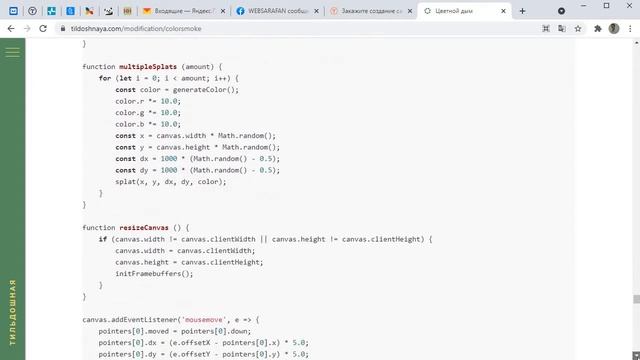640x360 pixels.
Task: Bookmark this page with the star icon
Action: pyautogui.click(x=578, y=29)
